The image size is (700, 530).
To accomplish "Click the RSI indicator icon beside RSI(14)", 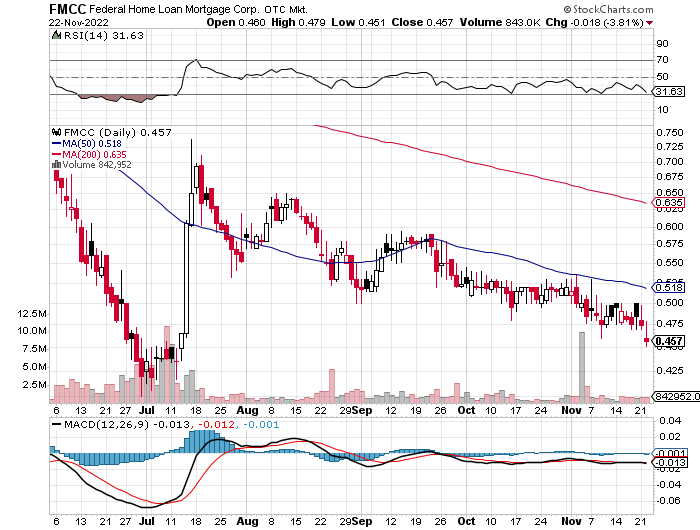I will pos(56,35).
